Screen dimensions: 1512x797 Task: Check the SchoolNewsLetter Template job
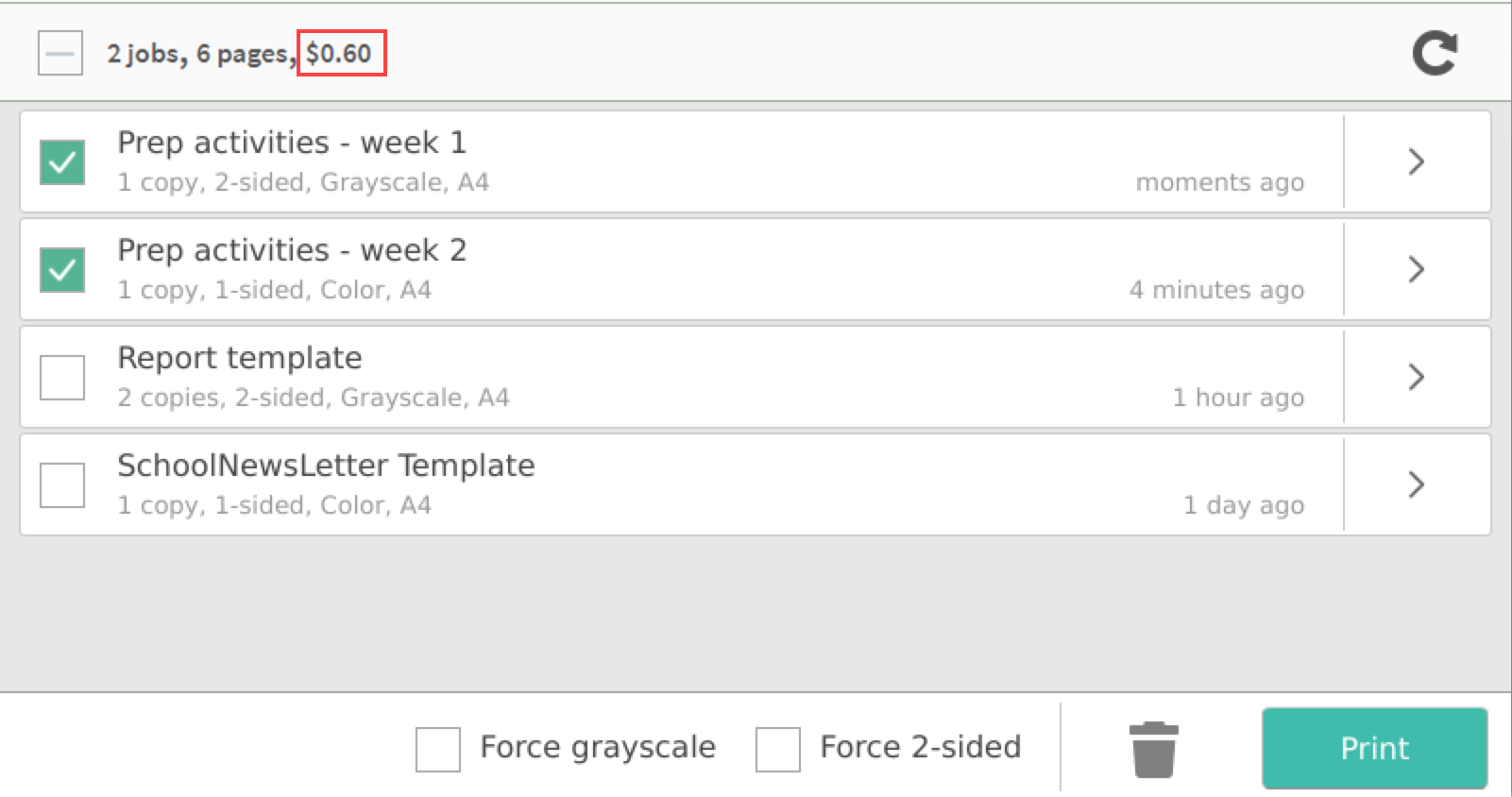tap(62, 485)
